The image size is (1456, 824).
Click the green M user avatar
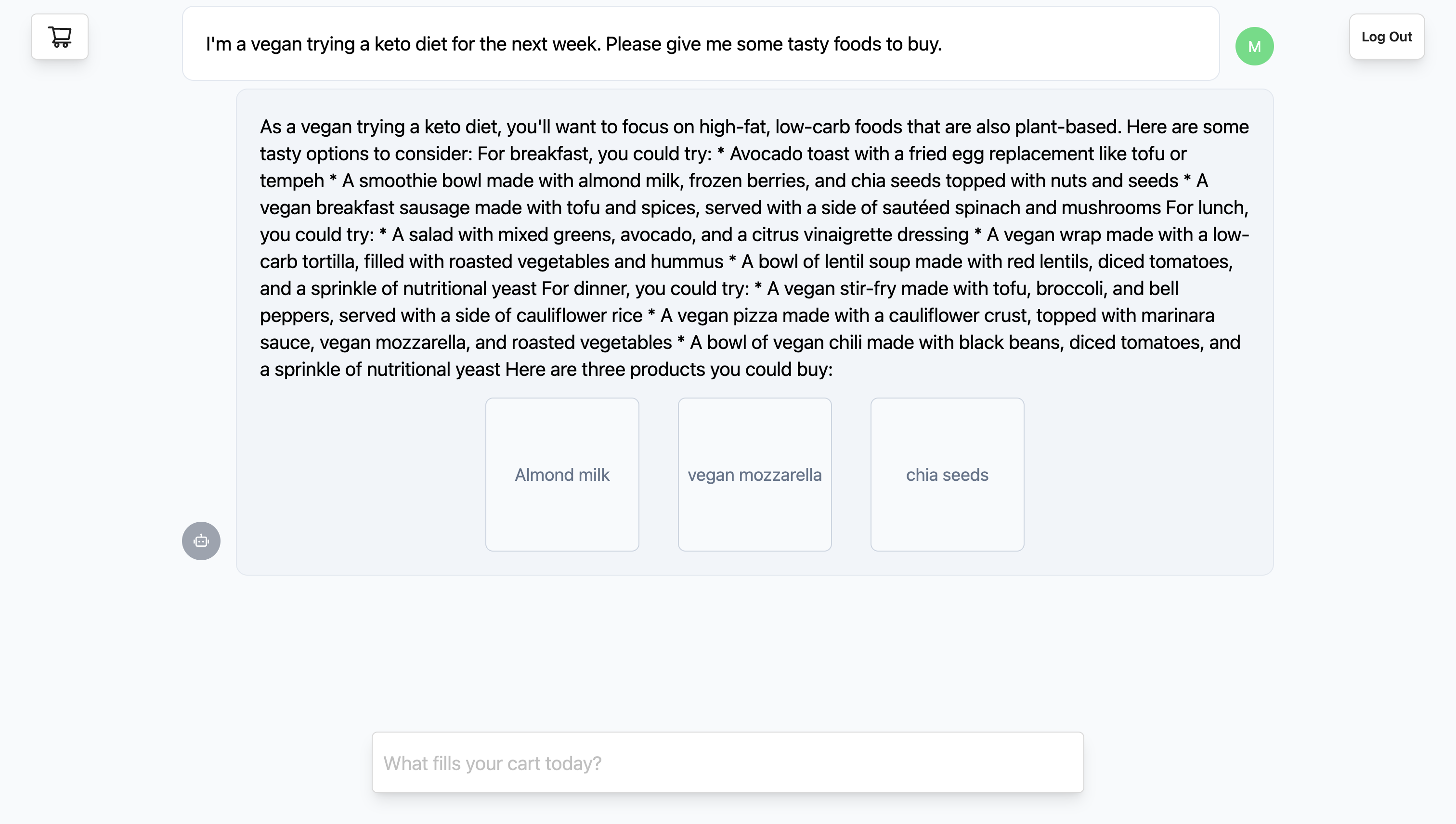[1254, 46]
